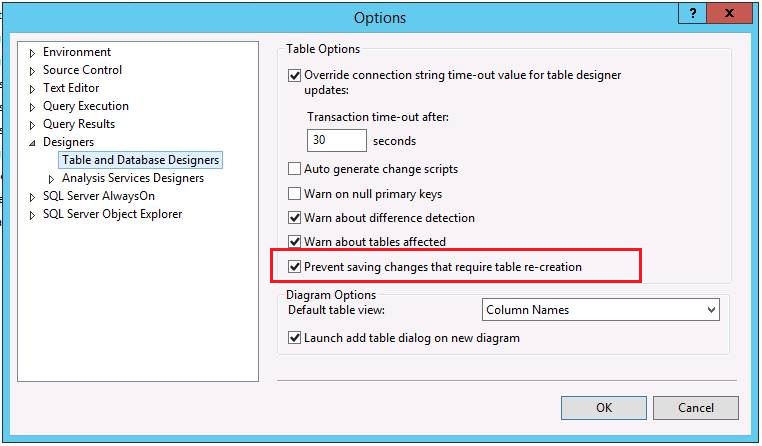Select Table and Database Designers item
Image resolution: width=762 pixels, height=446 pixels.
tap(140, 160)
